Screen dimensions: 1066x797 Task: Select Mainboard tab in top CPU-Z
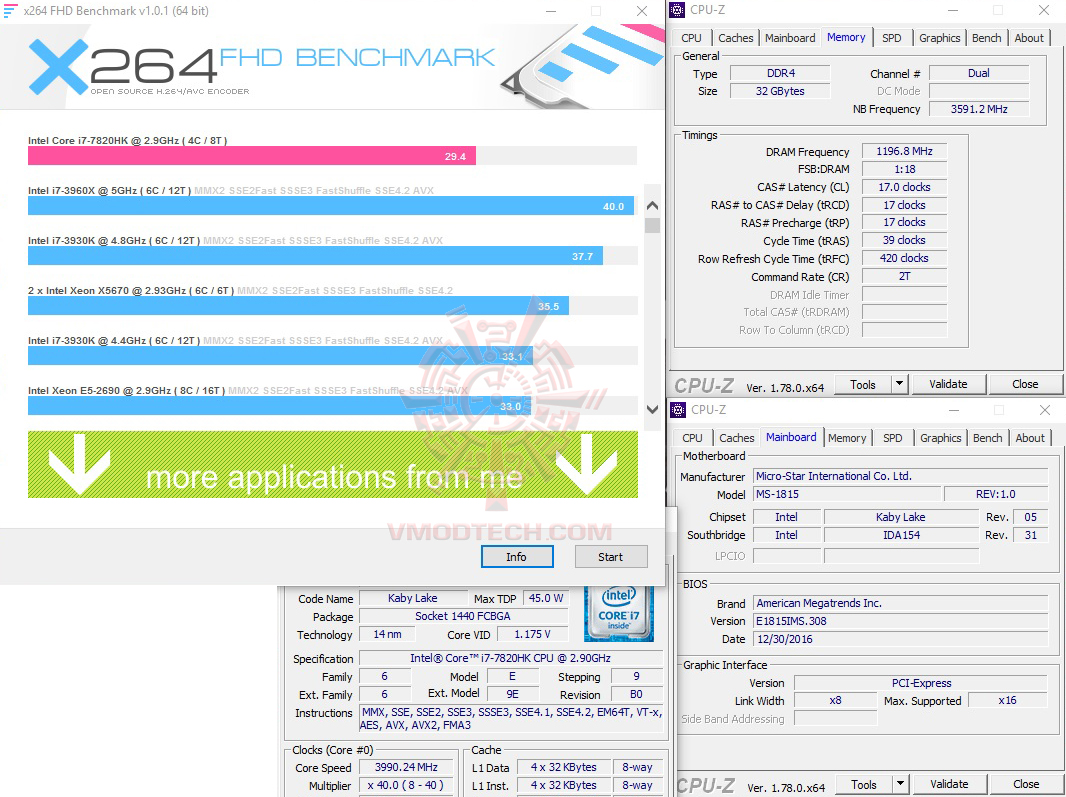tap(790, 38)
